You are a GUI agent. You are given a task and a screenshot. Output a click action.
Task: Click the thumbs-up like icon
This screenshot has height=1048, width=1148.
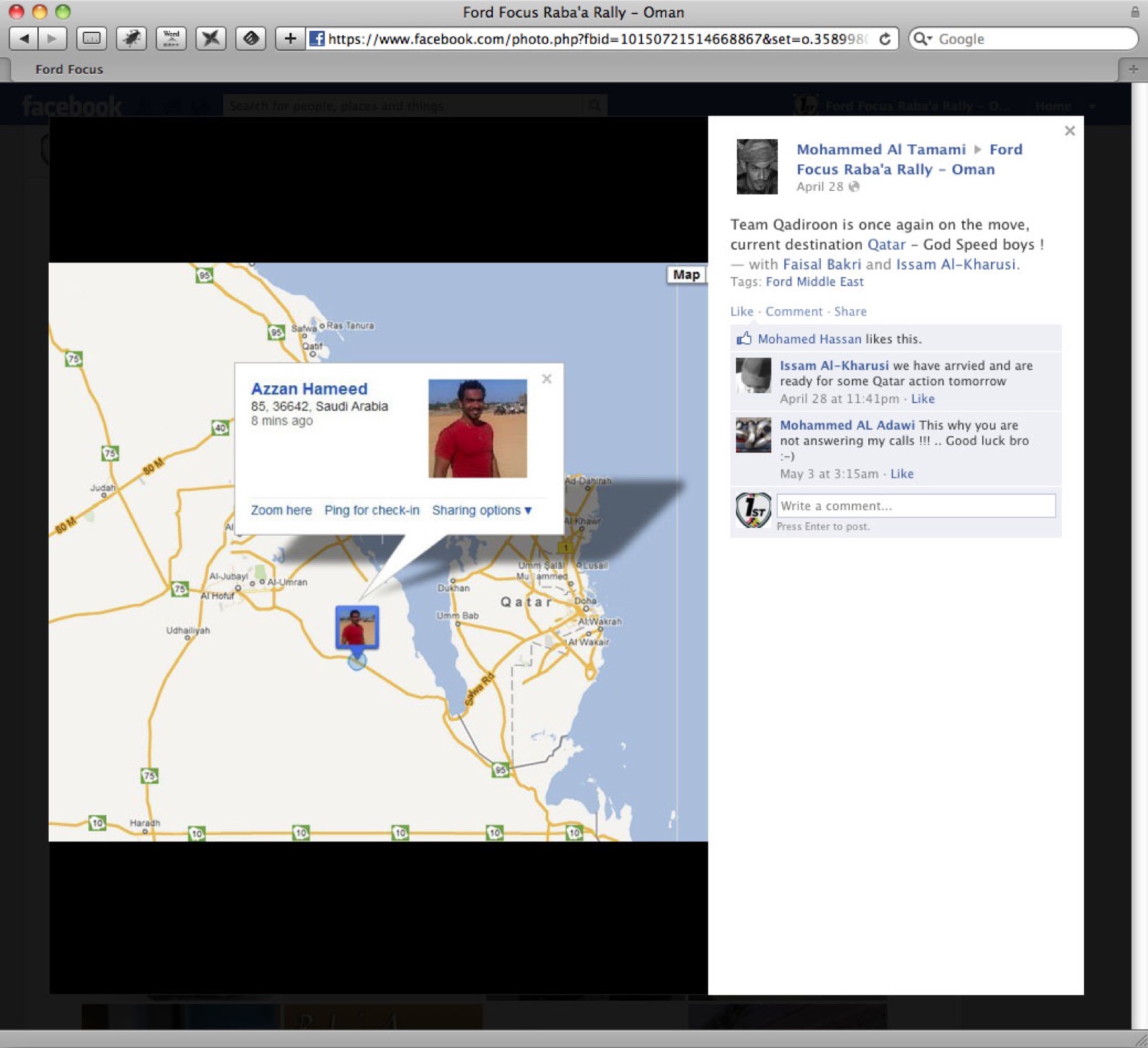coord(744,339)
